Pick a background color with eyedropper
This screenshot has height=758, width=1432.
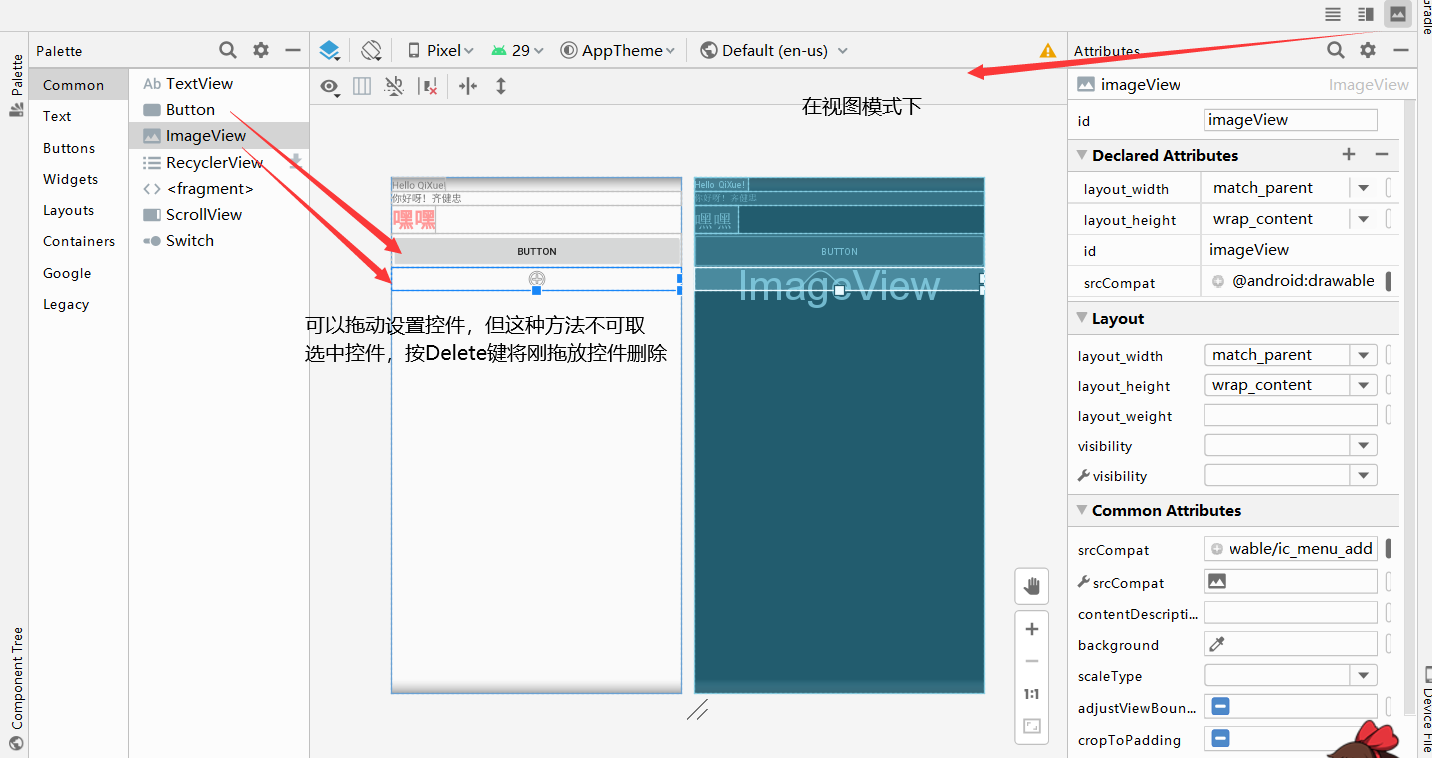point(1217,644)
